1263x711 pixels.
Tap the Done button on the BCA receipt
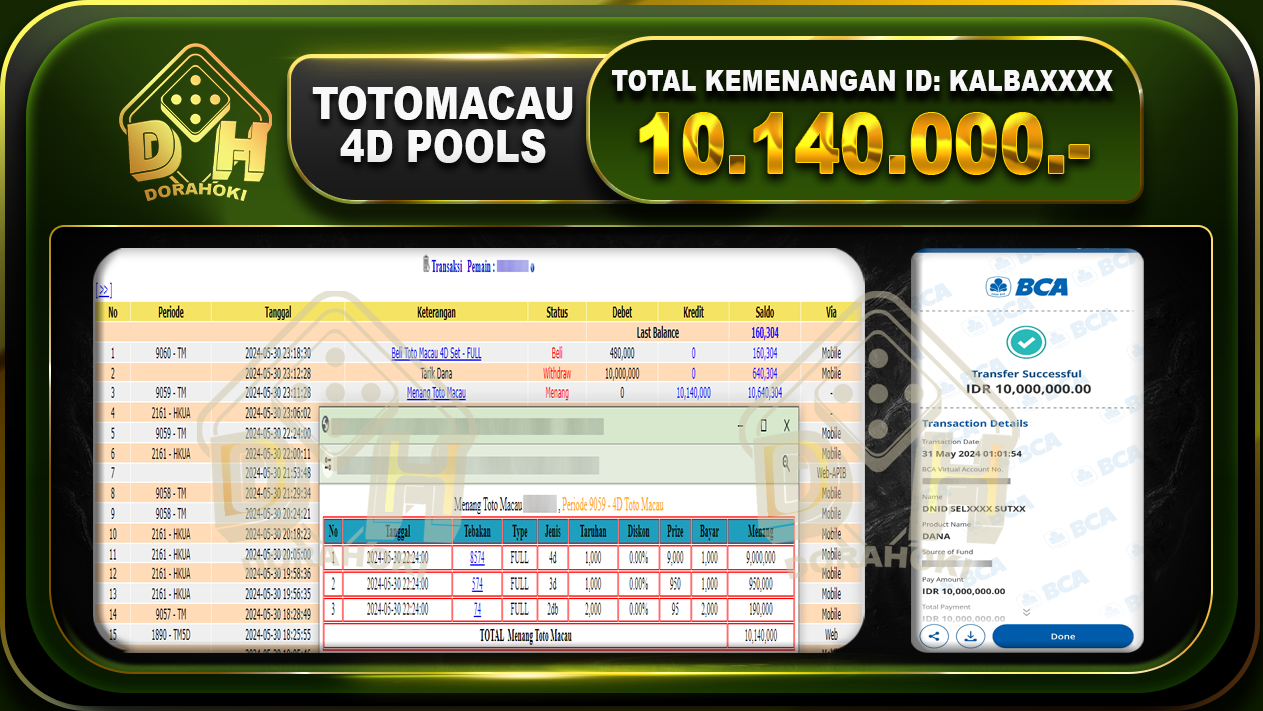1062,636
